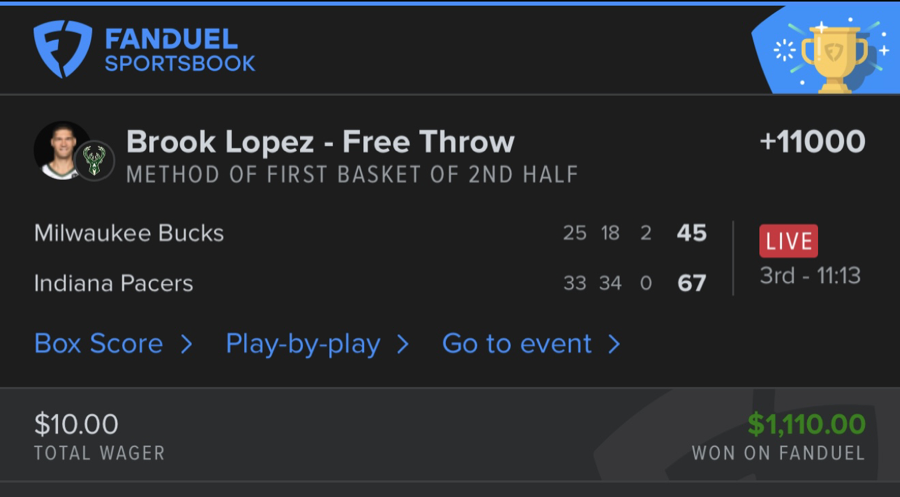Click the chevron next to Box Score
Image resolution: width=900 pixels, height=497 pixels.
186,345
